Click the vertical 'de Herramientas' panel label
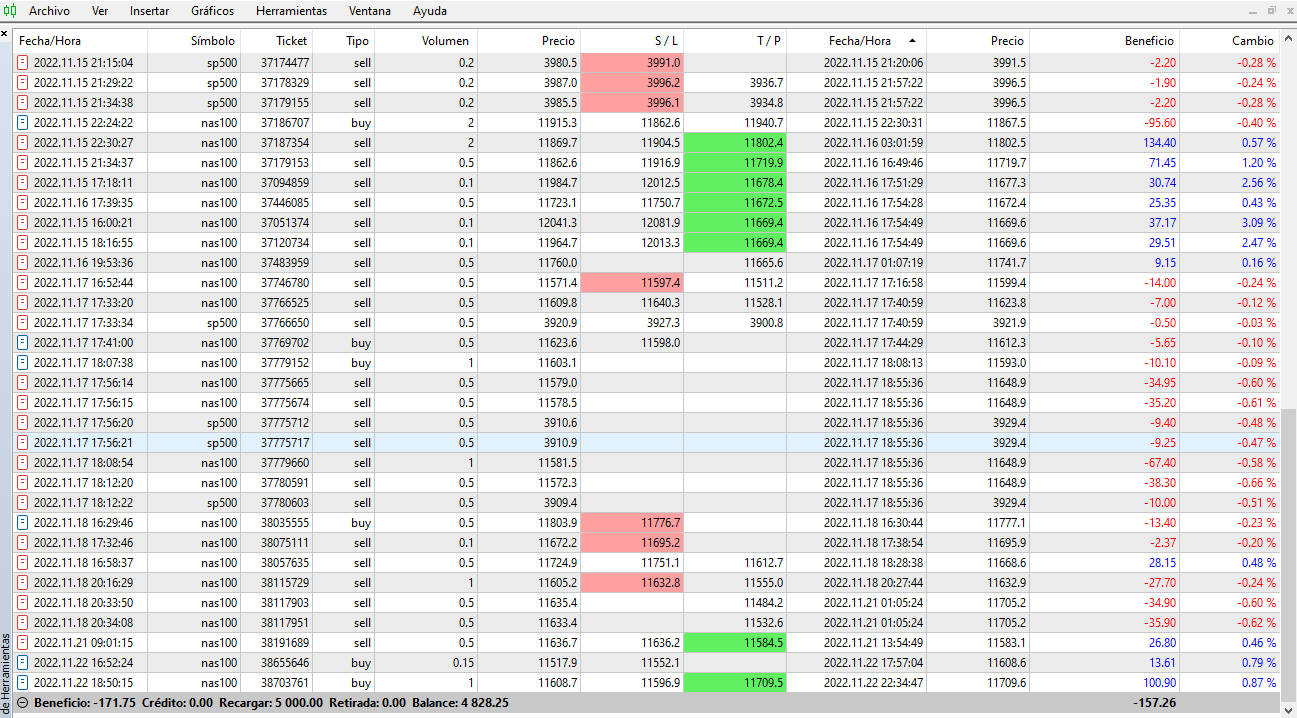 pos(5,672)
